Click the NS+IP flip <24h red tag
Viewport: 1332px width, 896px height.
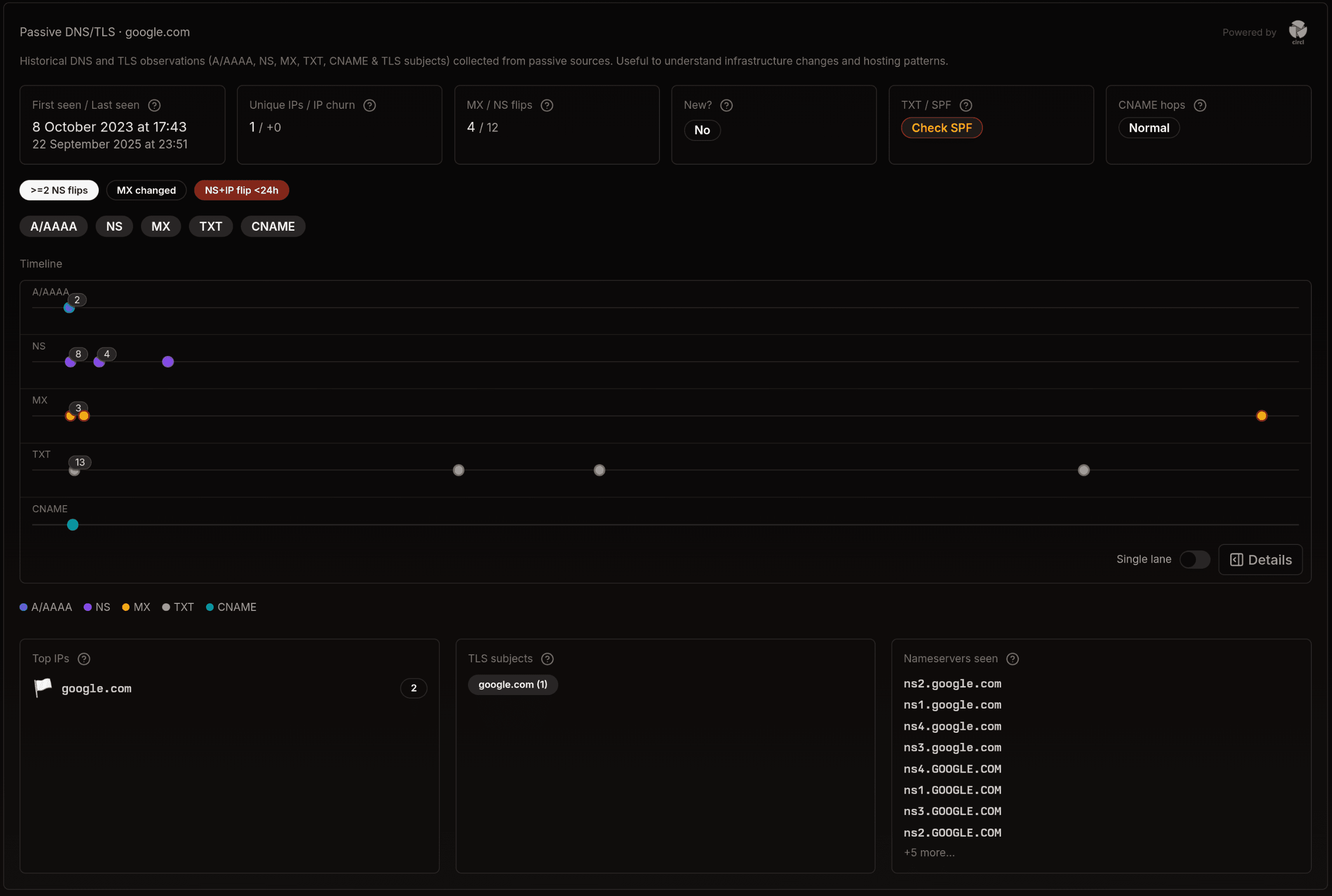click(x=241, y=190)
